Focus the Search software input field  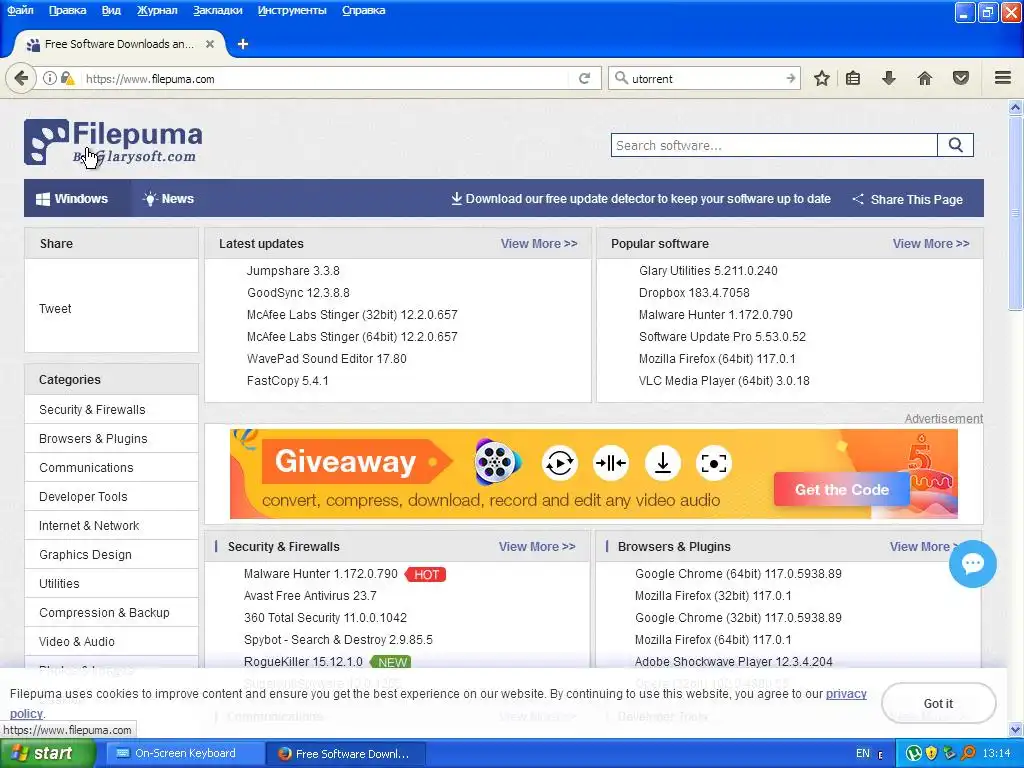coord(774,145)
